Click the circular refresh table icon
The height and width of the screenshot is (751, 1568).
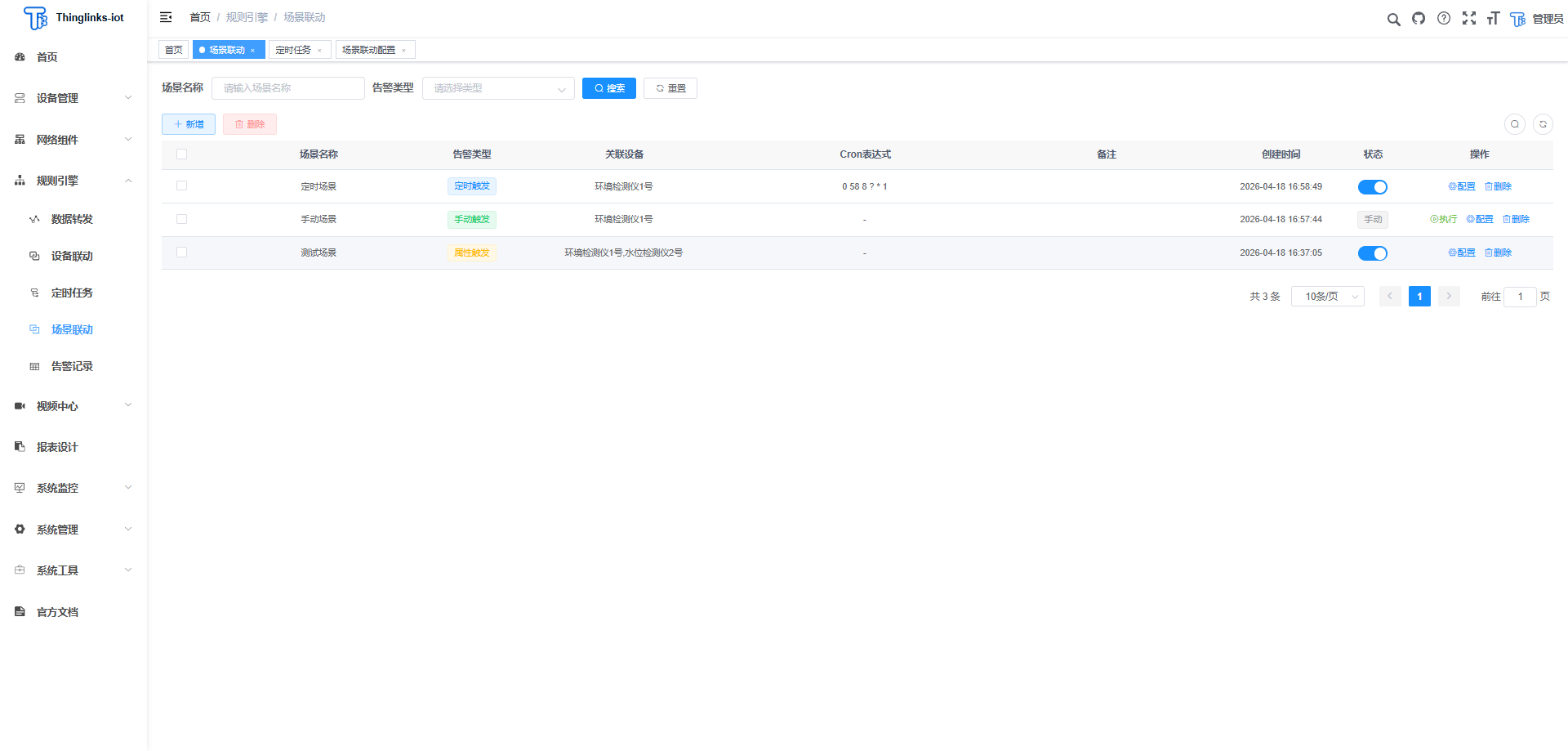click(1543, 124)
